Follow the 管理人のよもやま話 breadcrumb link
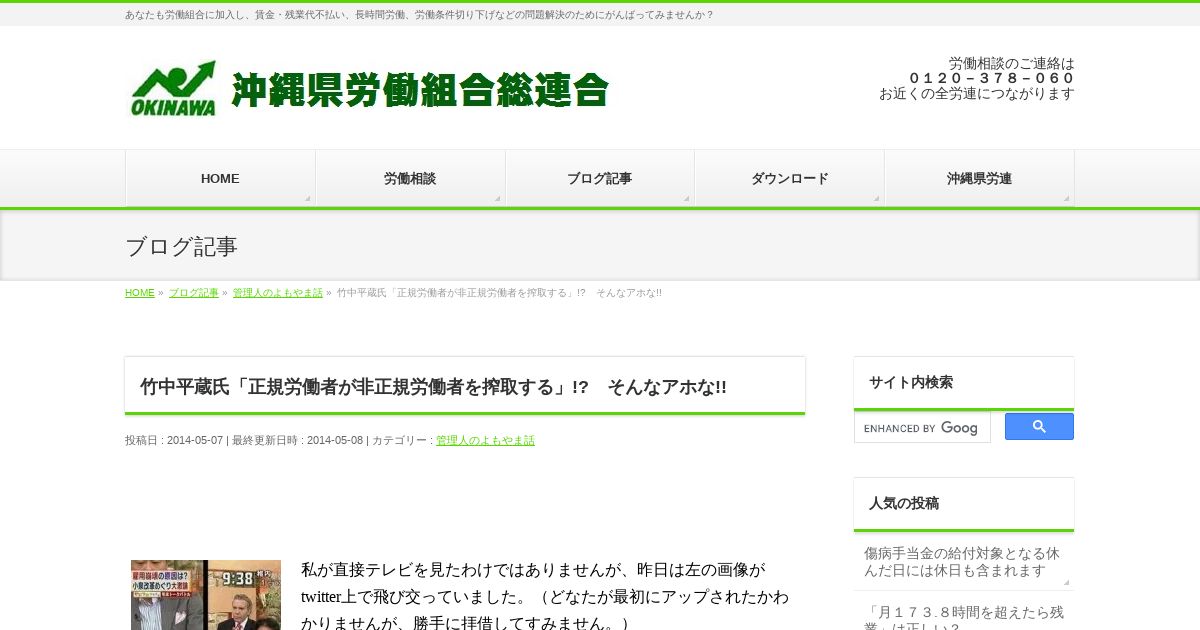The width and height of the screenshot is (1200, 630). pyautogui.click(x=278, y=293)
